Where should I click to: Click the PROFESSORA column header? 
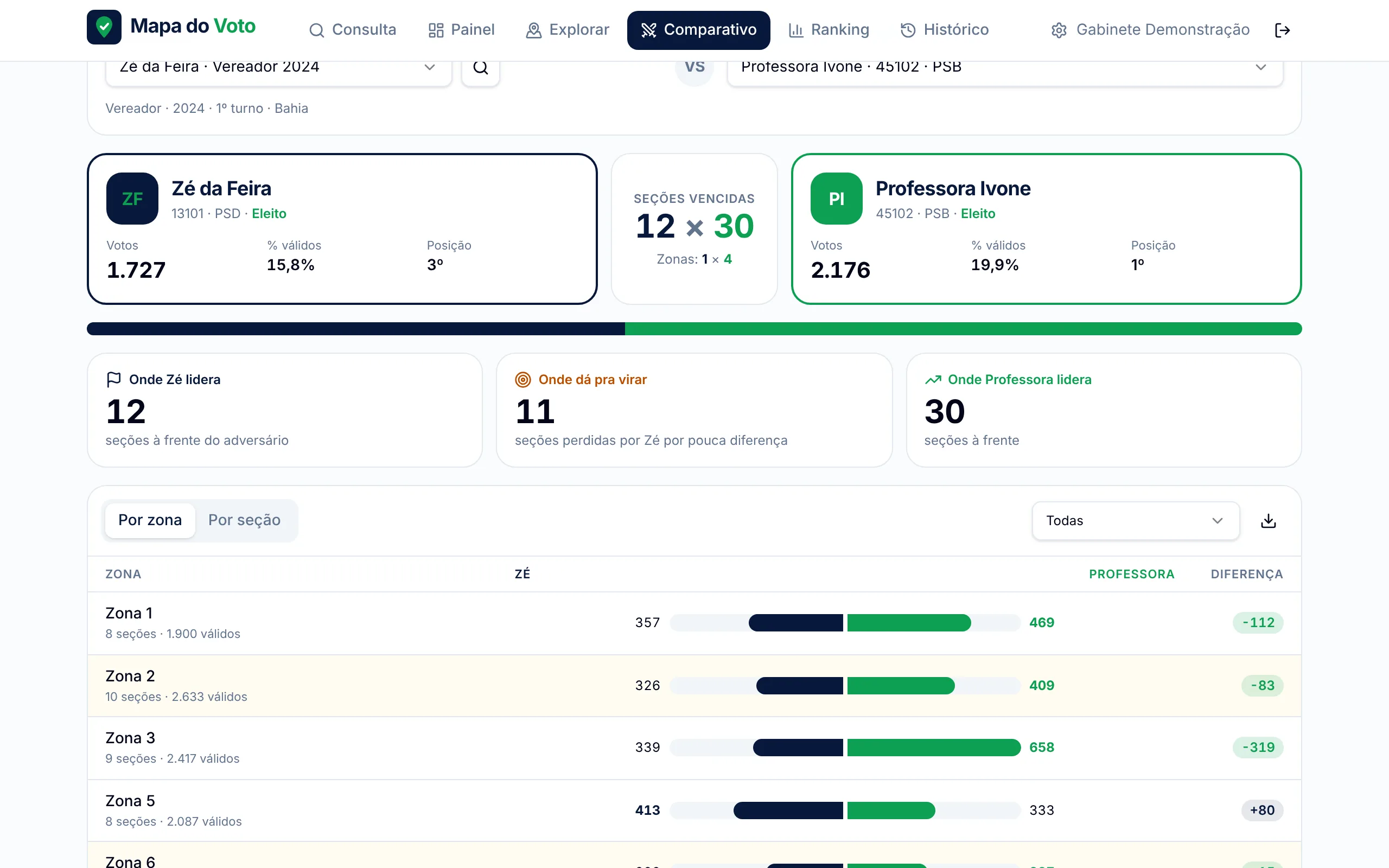pyautogui.click(x=1131, y=574)
